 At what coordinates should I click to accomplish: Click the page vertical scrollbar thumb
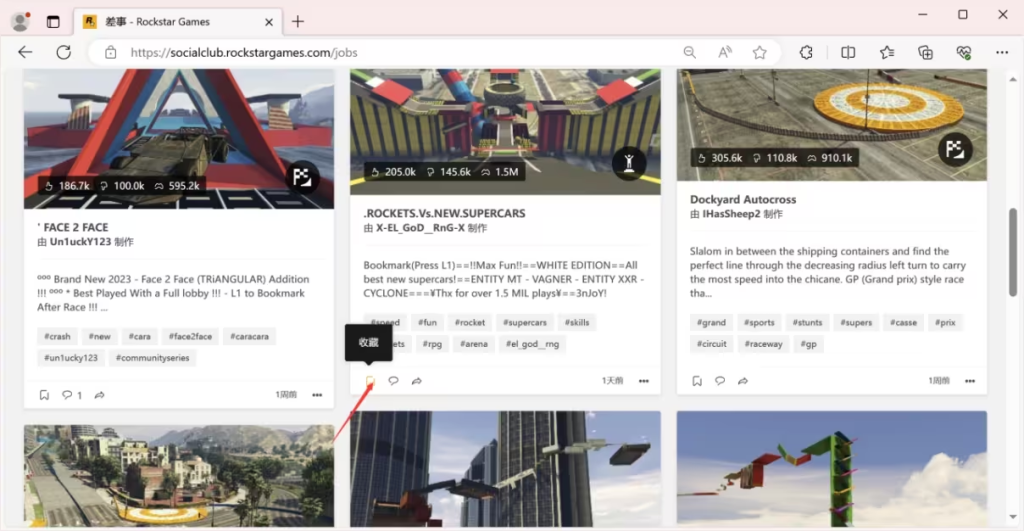click(x=1013, y=252)
